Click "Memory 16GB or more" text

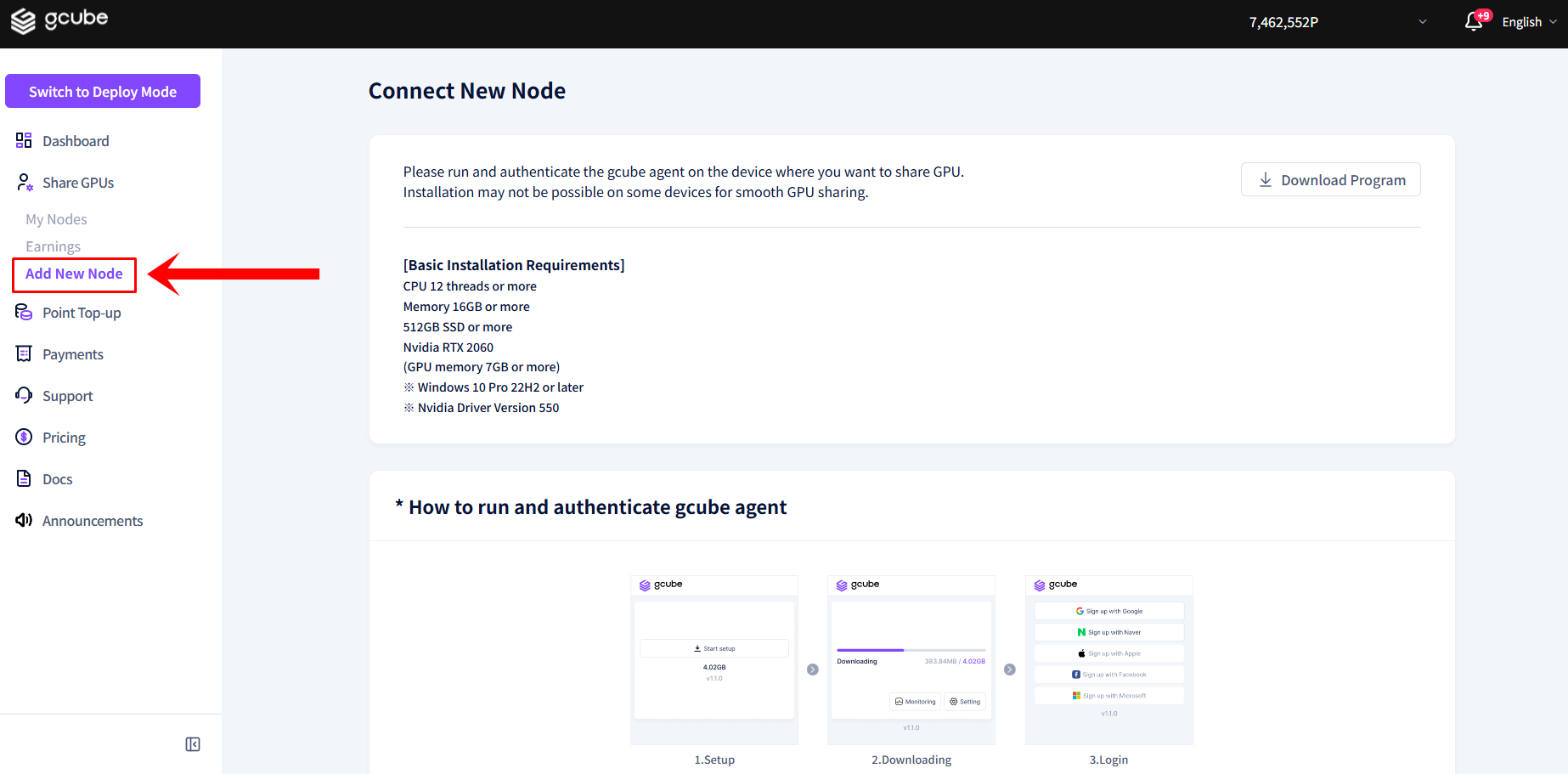[x=466, y=307]
